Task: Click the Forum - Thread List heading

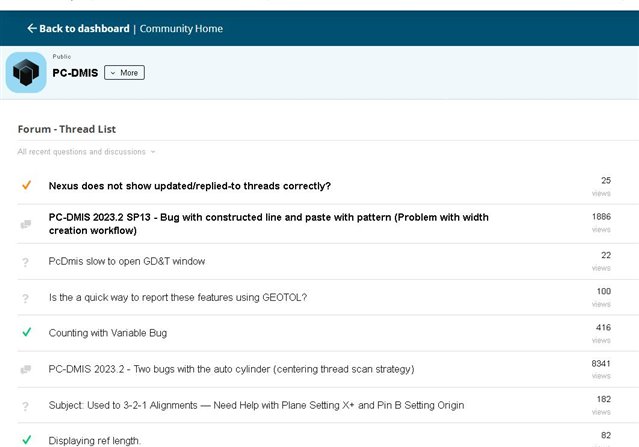Action: pos(67,129)
